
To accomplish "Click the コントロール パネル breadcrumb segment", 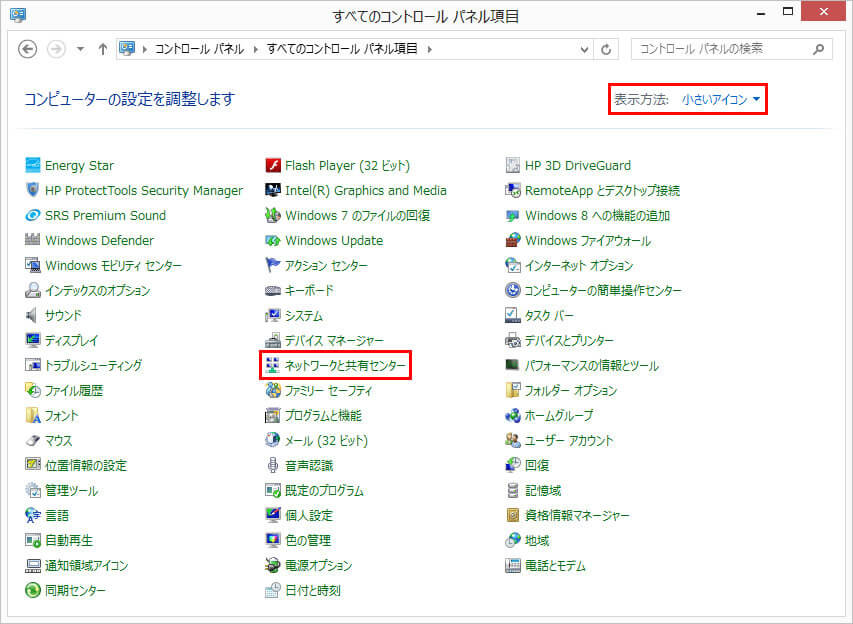I will tap(199, 49).
